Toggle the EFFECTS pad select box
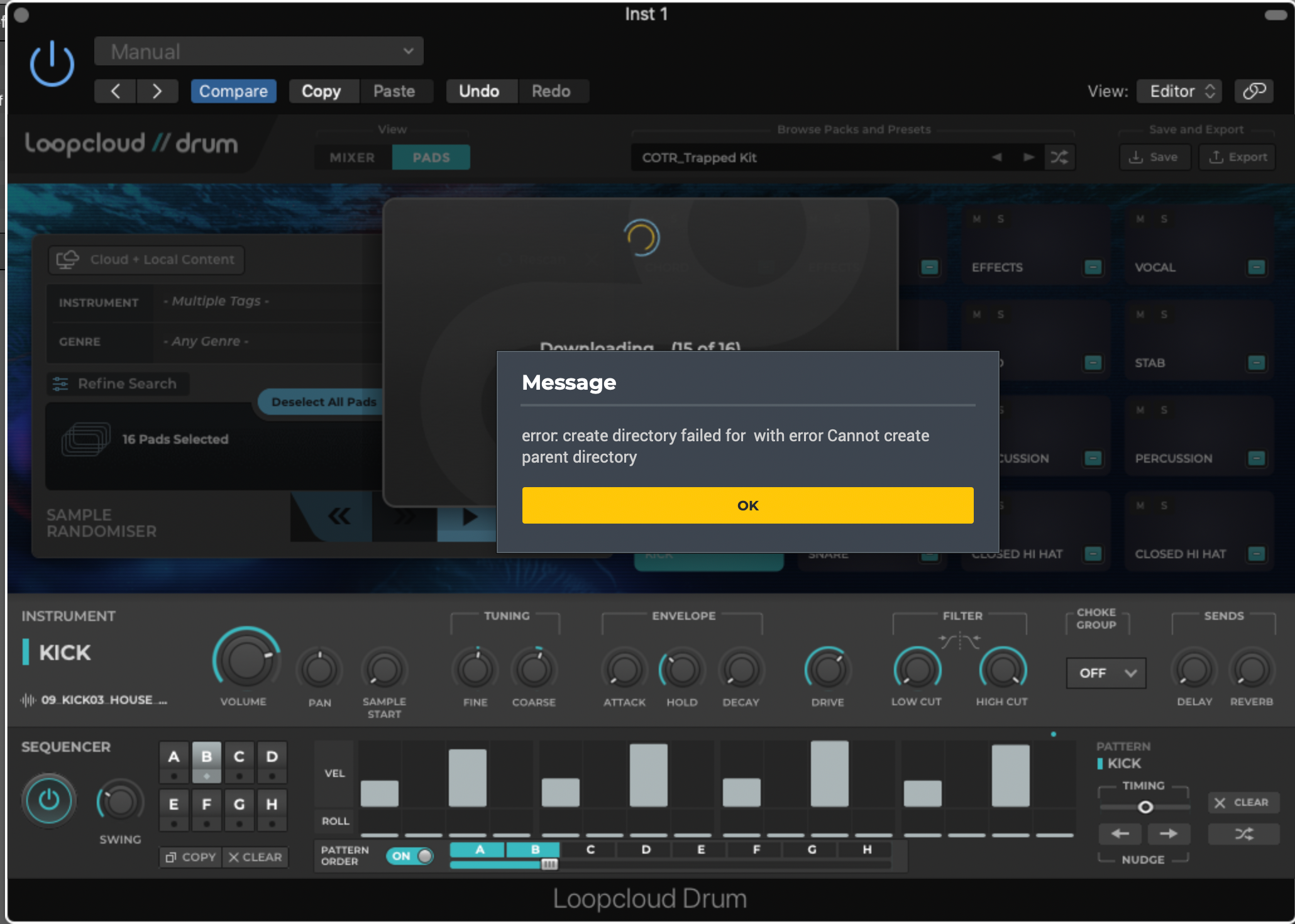This screenshot has width=1295, height=924. pyautogui.click(x=1093, y=267)
